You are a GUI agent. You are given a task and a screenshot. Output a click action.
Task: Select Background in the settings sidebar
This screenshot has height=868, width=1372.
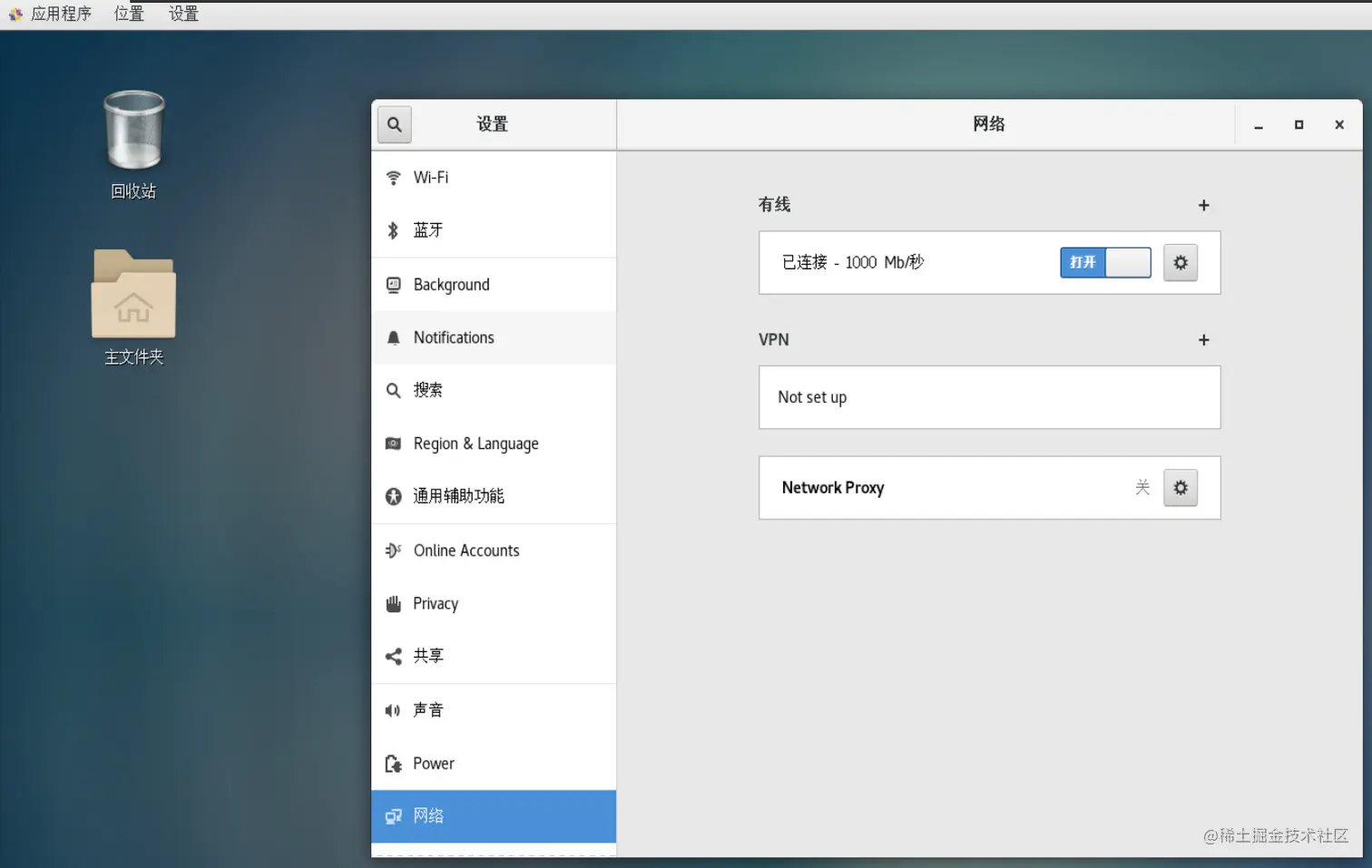494,285
